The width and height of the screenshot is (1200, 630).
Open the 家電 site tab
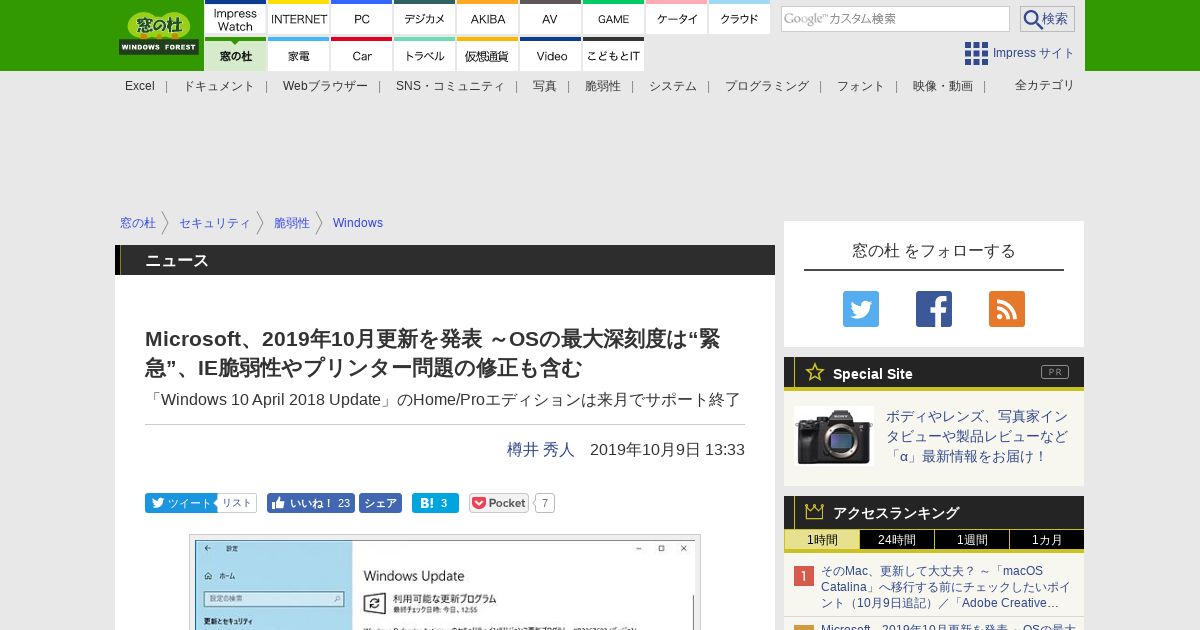click(x=299, y=55)
